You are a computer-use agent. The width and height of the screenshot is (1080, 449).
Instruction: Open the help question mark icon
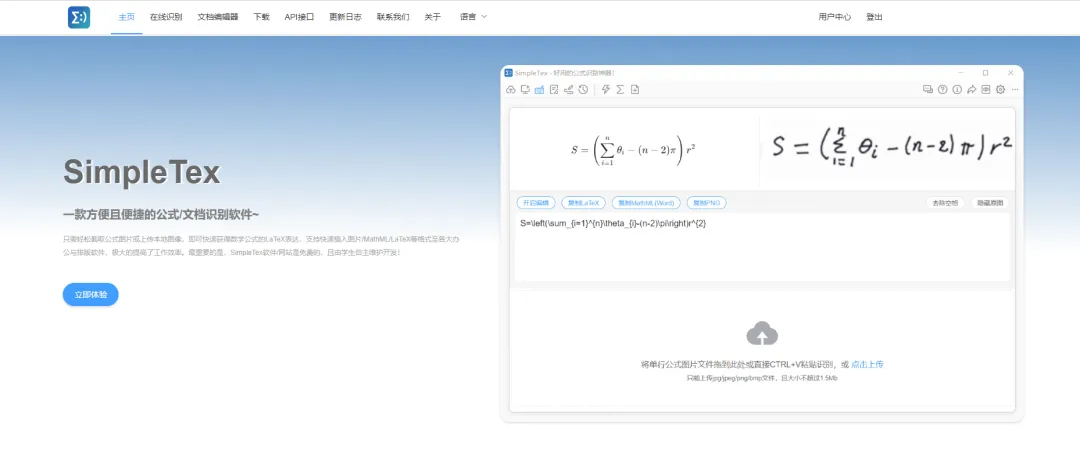[942, 90]
